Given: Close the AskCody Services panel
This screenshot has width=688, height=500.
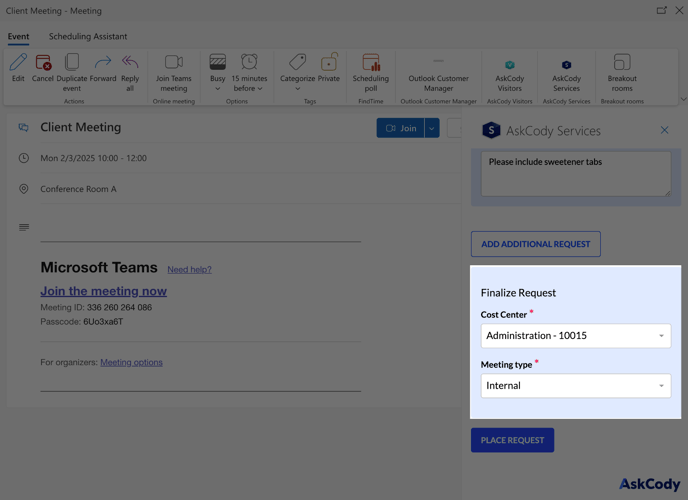Looking at the screenshot, I should 664,130.
